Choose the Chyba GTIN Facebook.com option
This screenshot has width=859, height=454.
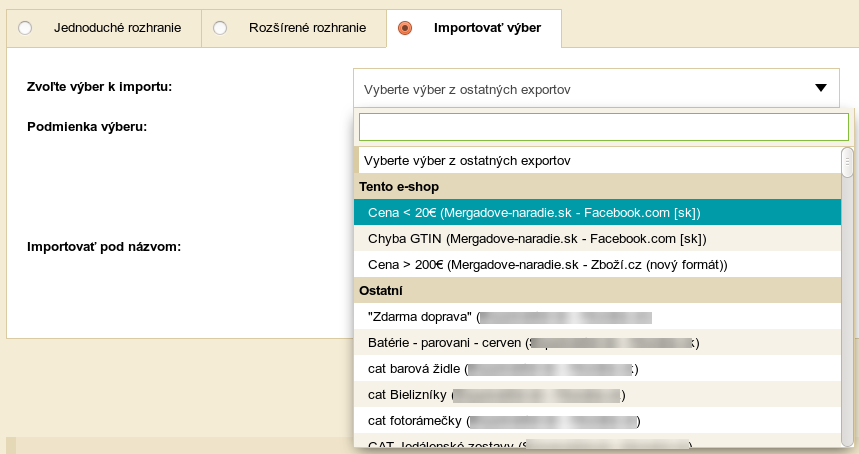[x=537, y=238]
